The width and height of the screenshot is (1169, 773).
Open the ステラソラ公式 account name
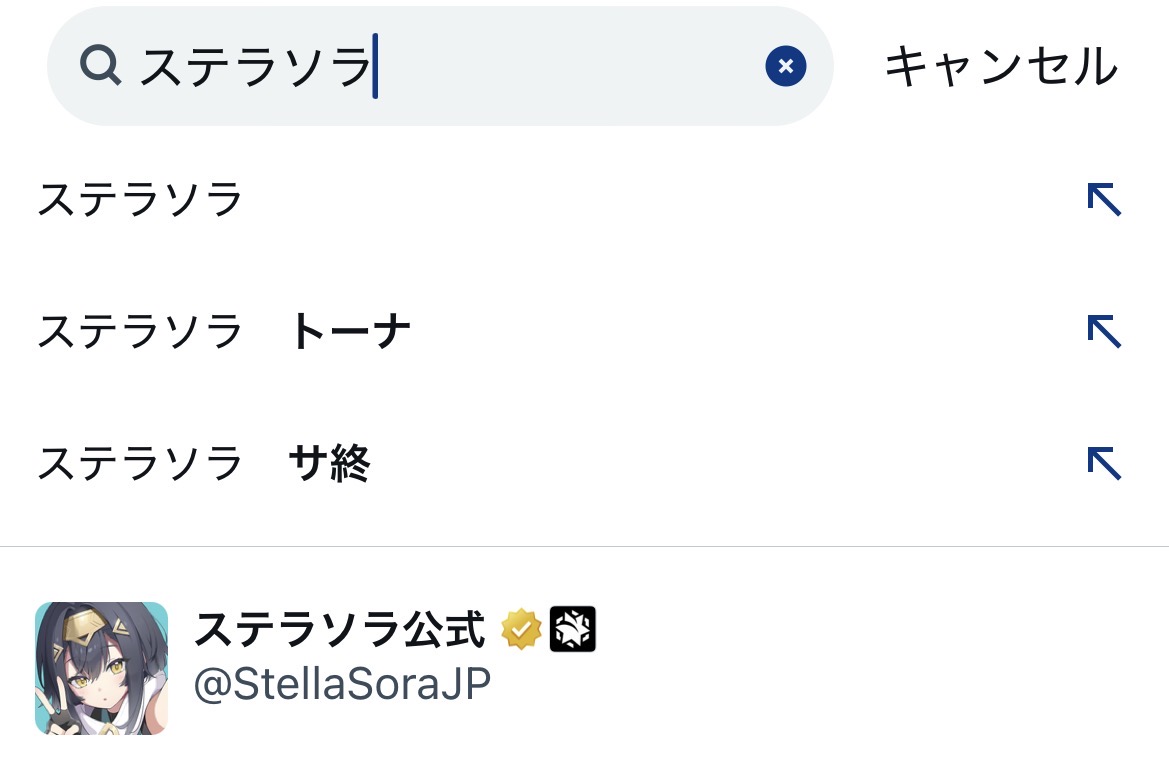[x=339, y=629]
